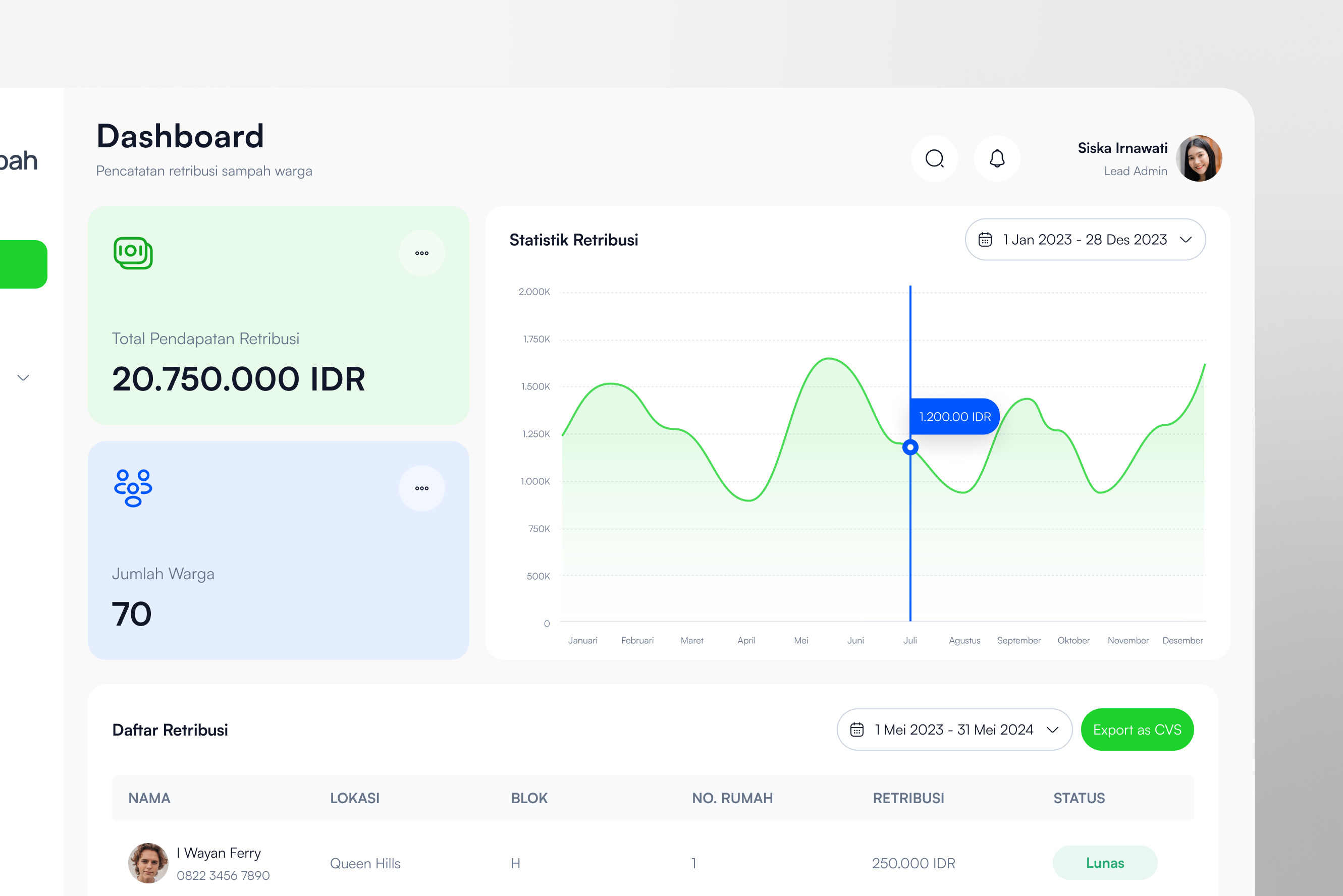Click the Export as CVS button

coord(1137,729)
